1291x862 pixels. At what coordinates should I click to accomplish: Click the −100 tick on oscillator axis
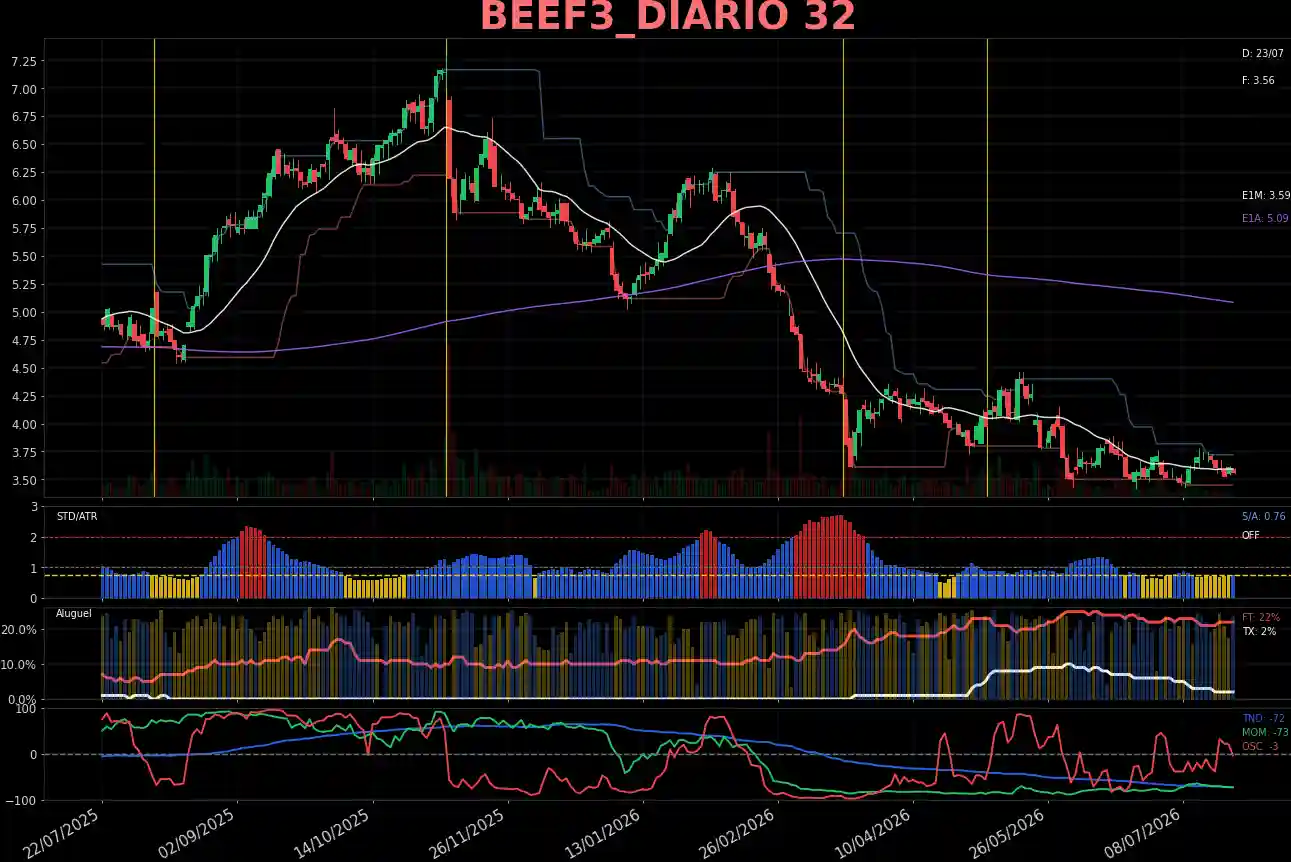tap(23, 801)
